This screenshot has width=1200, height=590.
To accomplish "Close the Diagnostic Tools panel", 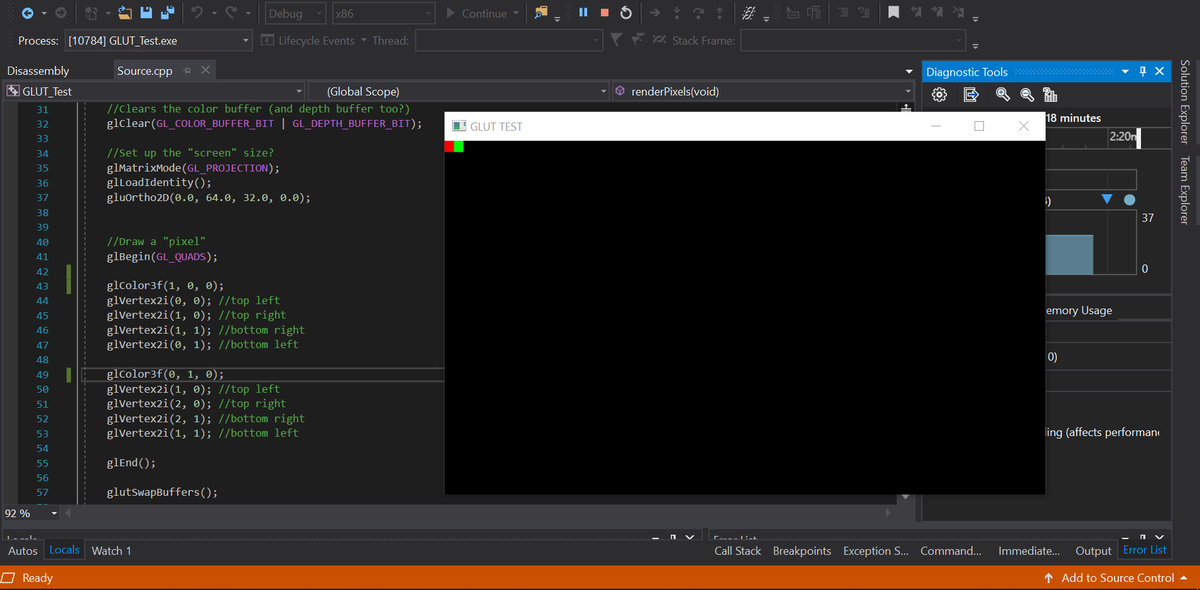I will pos(1160,71).
